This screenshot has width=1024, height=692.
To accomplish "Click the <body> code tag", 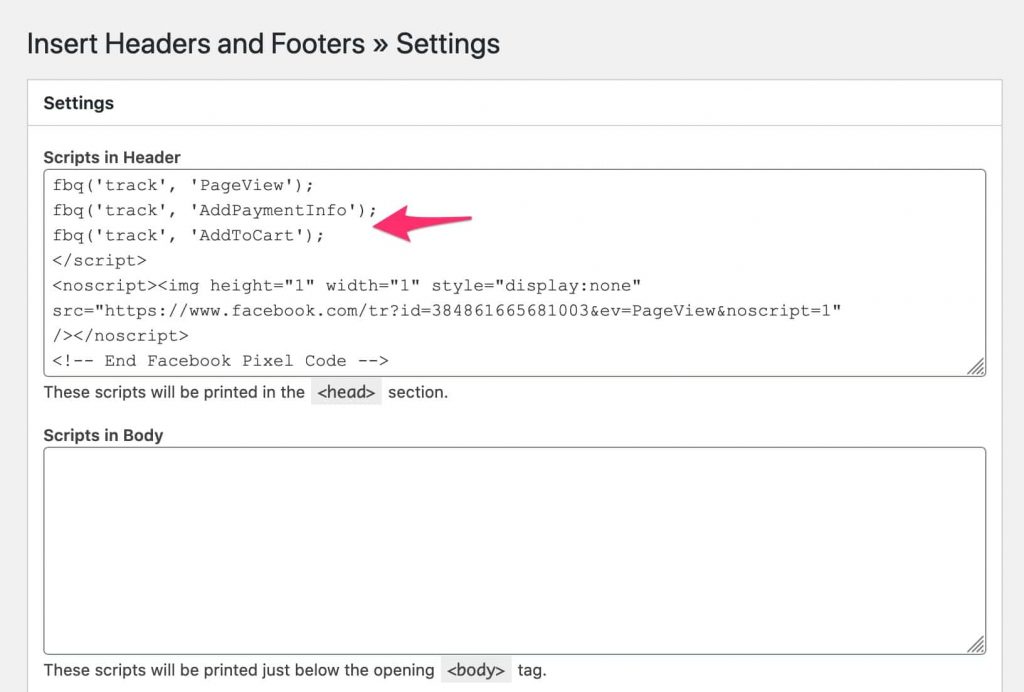I will point(476,670).
